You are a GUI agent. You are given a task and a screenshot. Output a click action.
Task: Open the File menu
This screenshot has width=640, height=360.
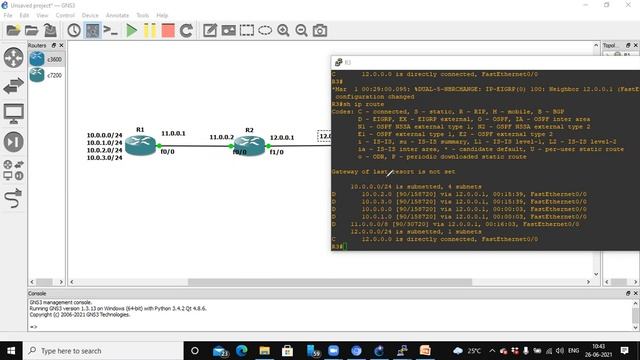[x=8, y=15]
